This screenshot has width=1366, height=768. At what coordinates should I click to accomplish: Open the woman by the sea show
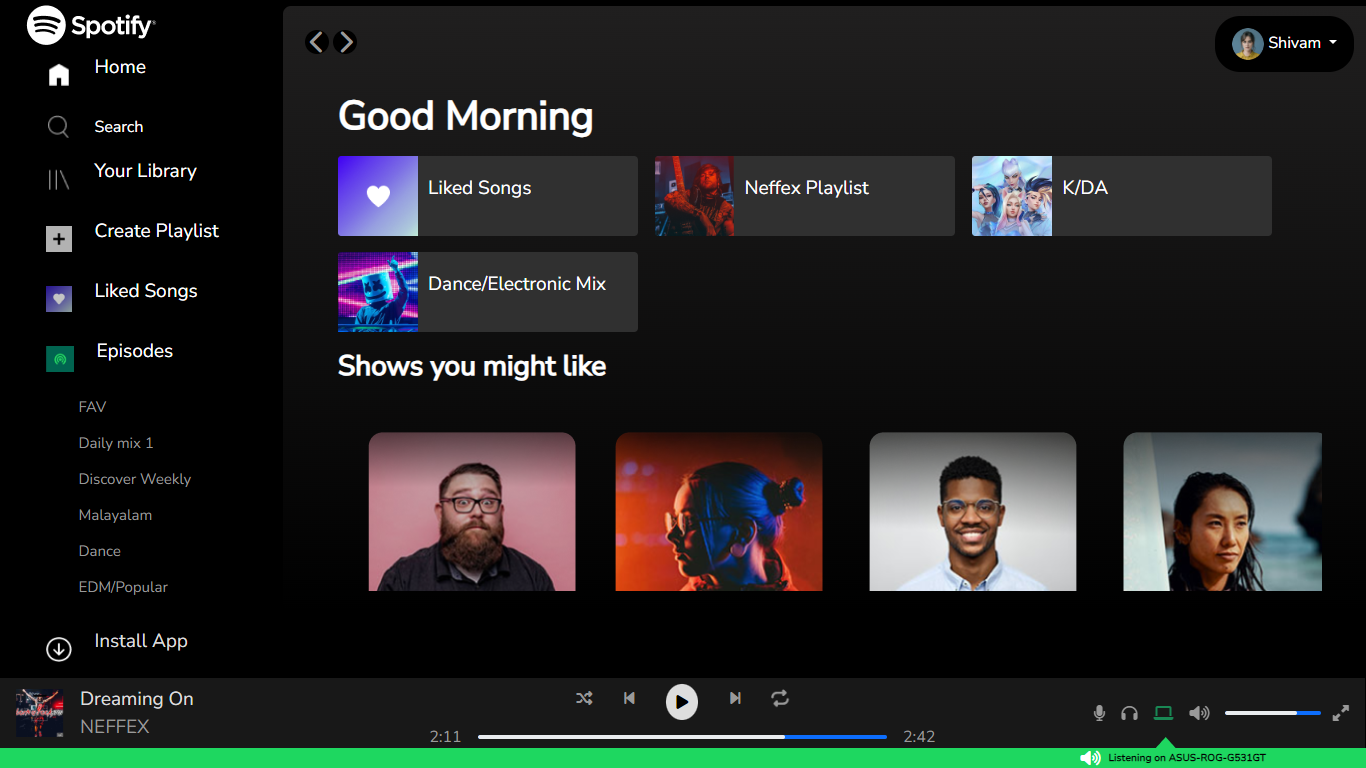pos(1222,511)
